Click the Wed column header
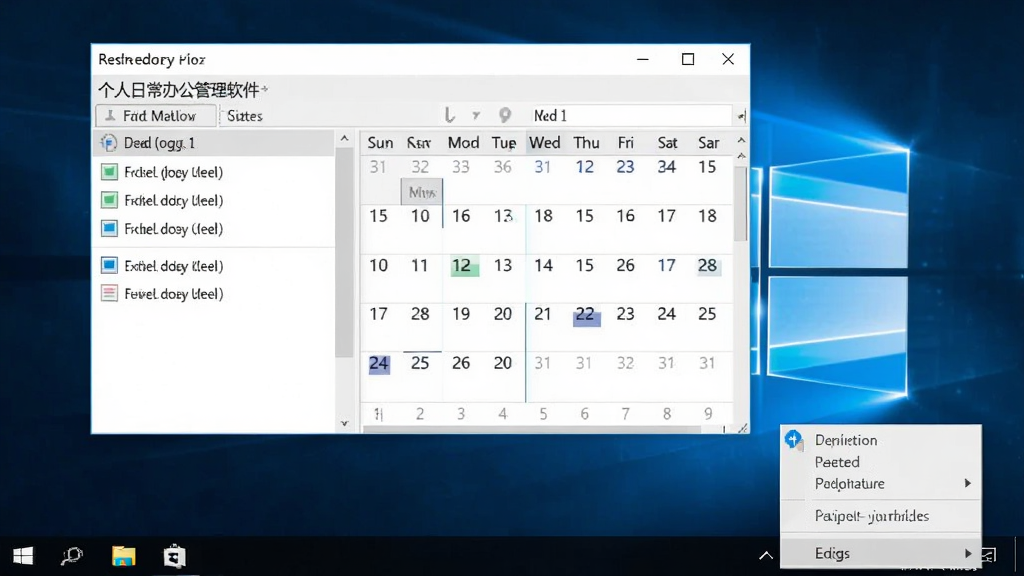This screenshot has width=1024, height=576. pos(544,142)
